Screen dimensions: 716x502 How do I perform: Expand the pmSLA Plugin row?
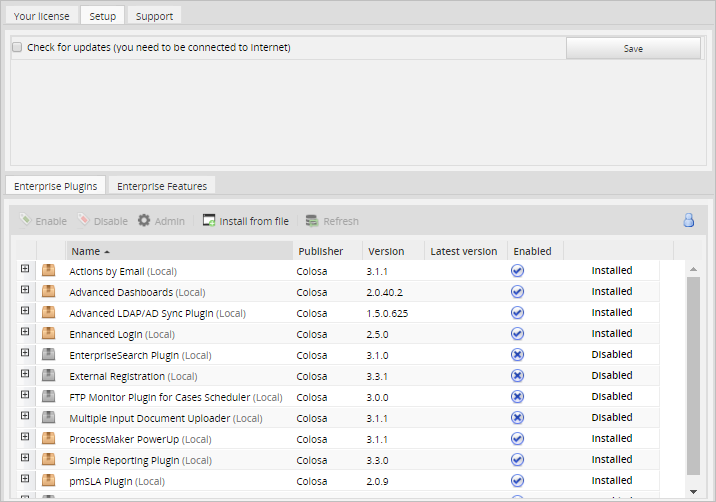(25, 480)
